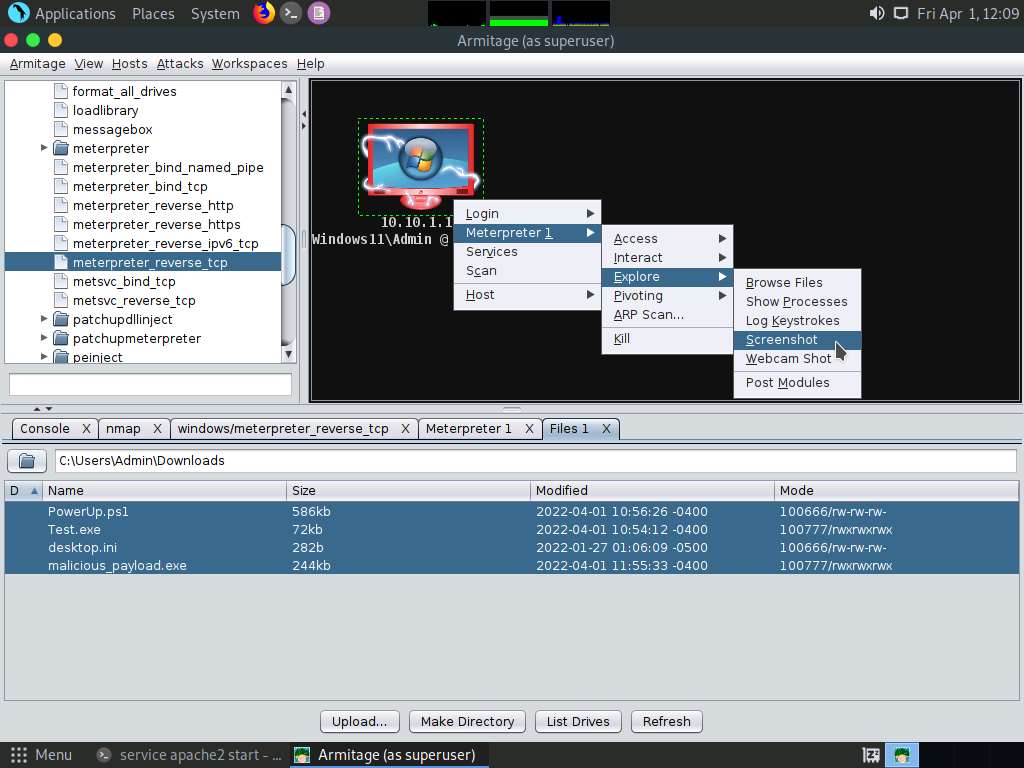Click the folder icon beside the path field

27,461
